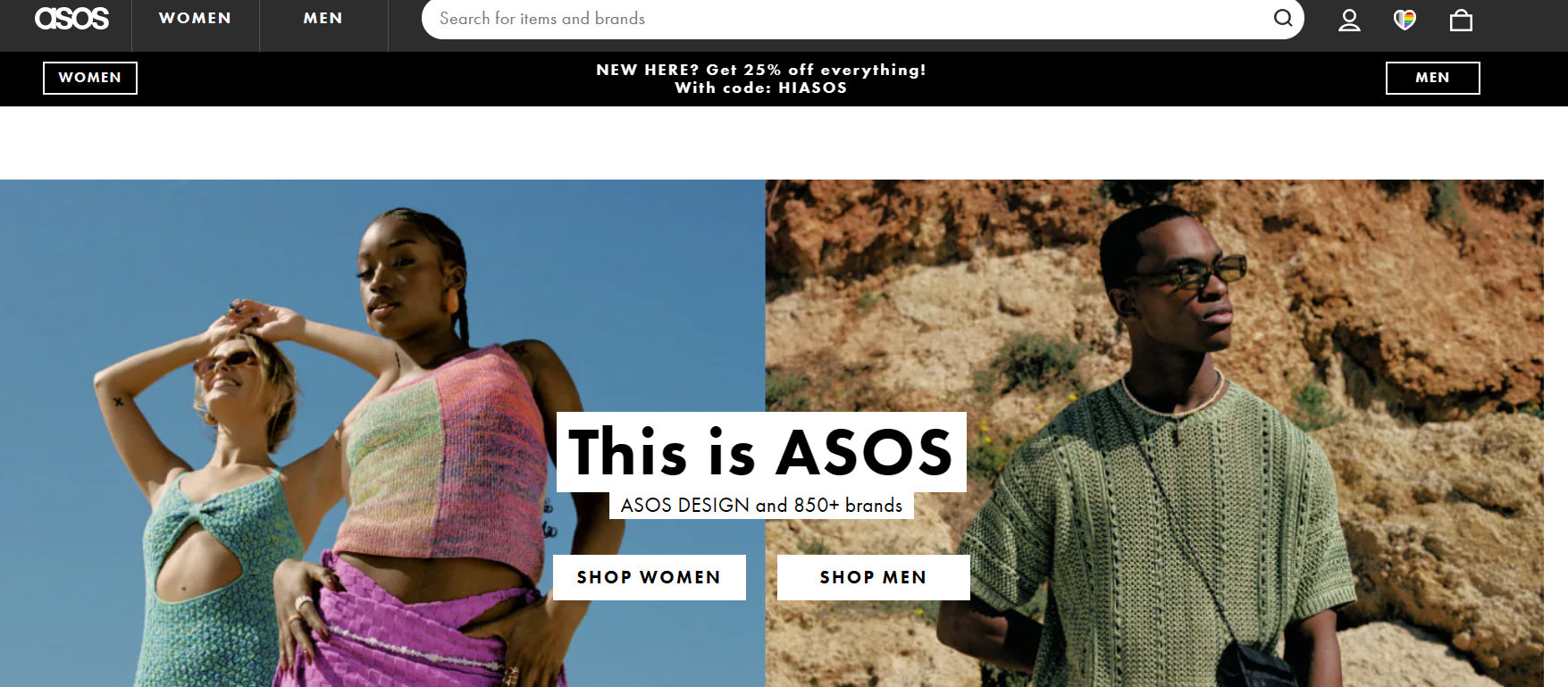Open saved items heart icon

tap(1404, 20)
